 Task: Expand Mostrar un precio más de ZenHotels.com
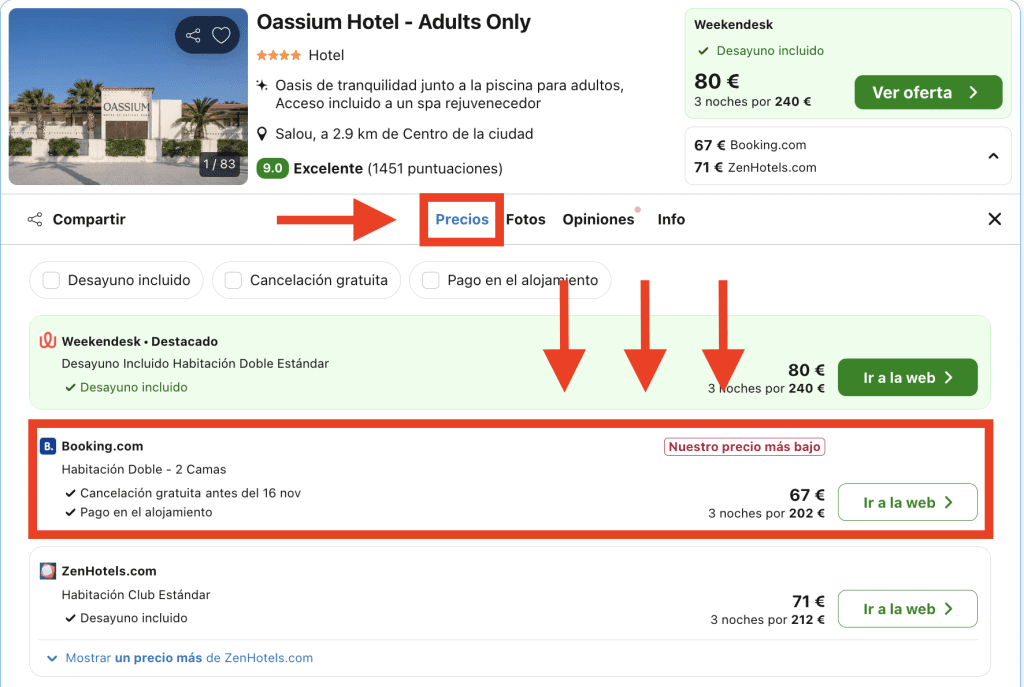[x=180, y=658]
